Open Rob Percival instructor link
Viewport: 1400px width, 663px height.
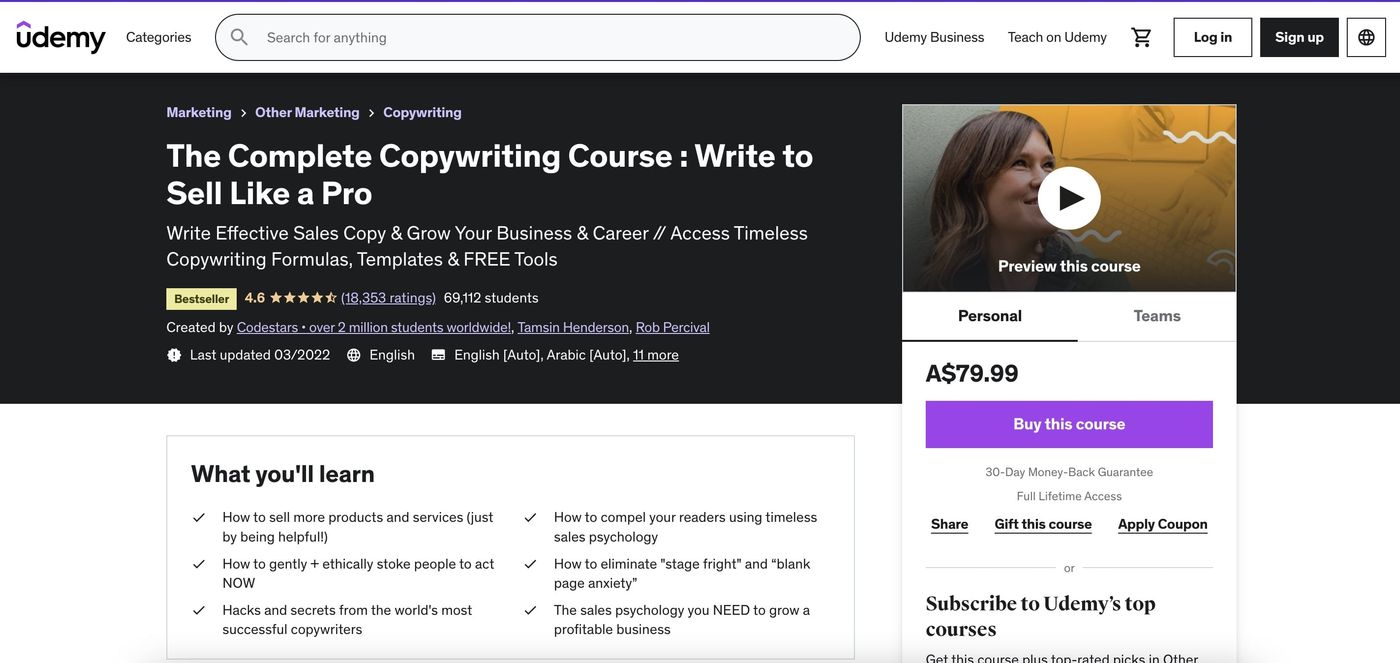[673, 327]
